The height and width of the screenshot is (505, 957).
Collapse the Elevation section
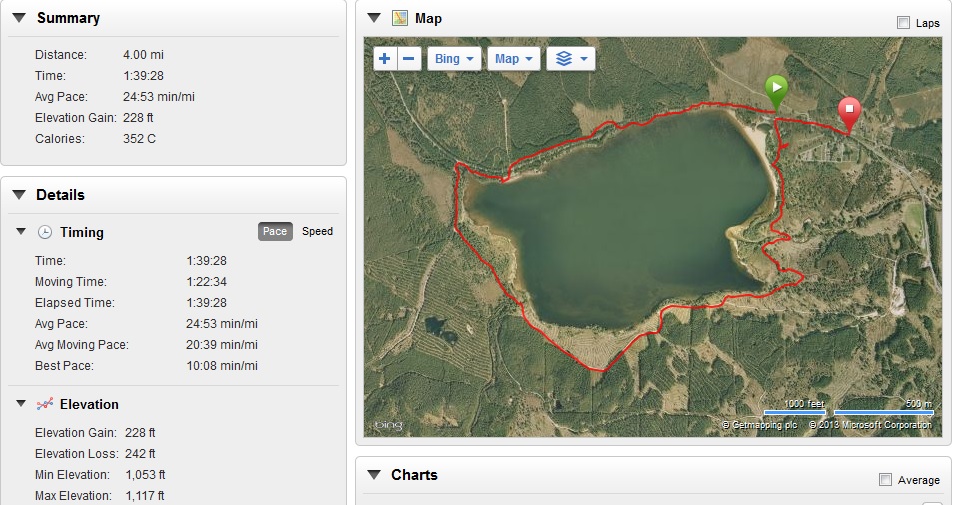click(x=21, y=404)
